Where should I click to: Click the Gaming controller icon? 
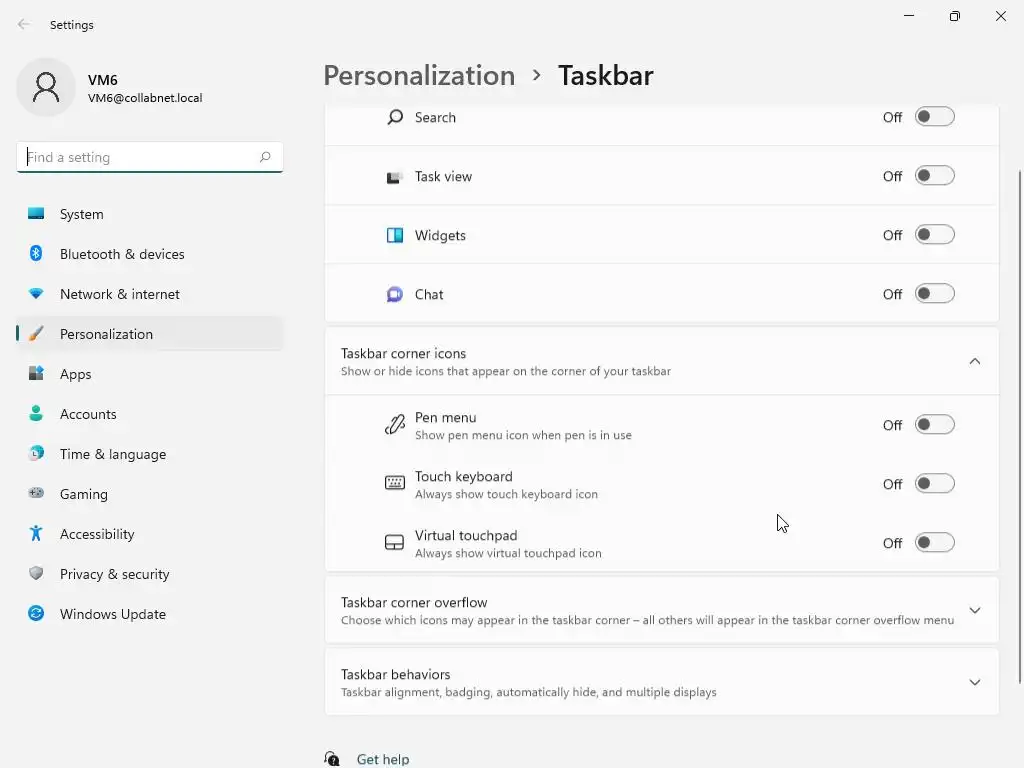point(36,494)
